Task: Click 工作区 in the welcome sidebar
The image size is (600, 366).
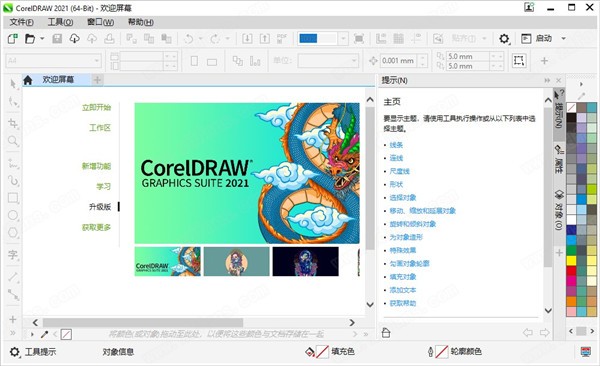Action: point(100,128)
